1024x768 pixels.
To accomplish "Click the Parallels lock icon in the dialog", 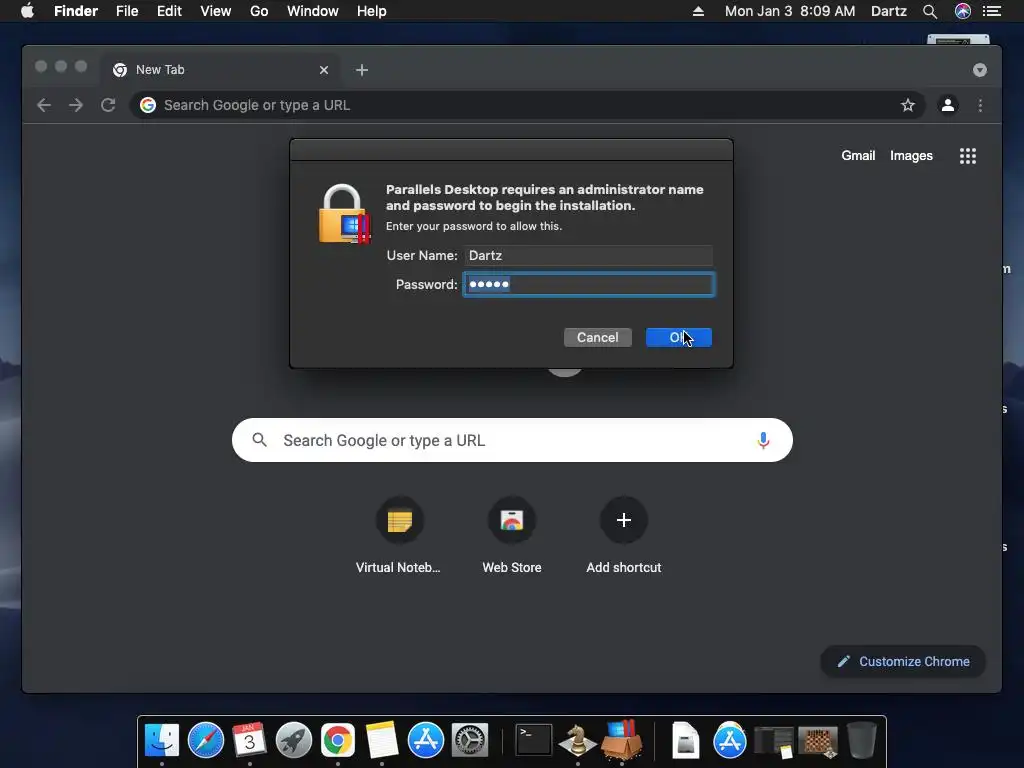I will (344, 214).
